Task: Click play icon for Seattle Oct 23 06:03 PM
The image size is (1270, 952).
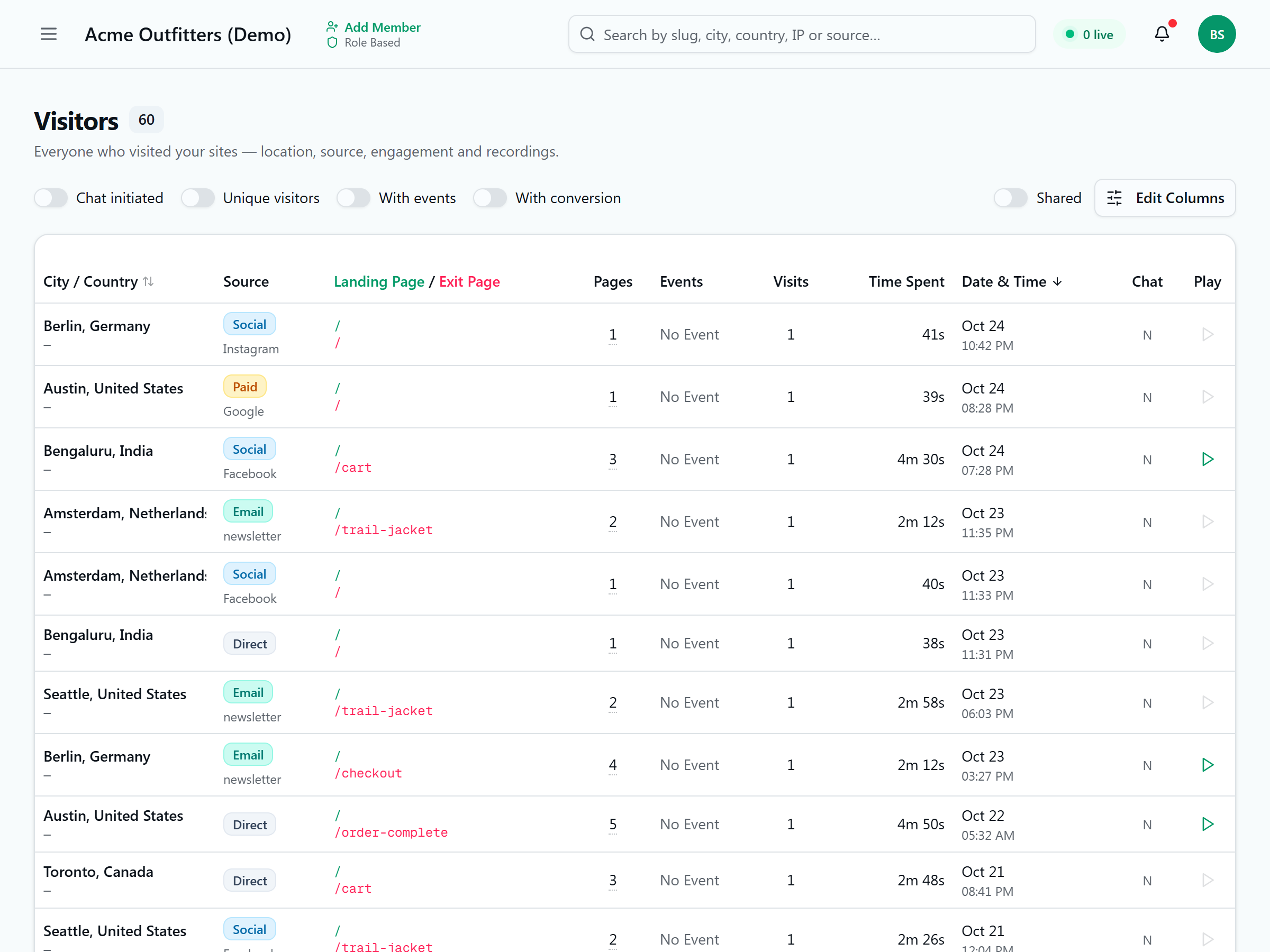Action: [1208, 702]
